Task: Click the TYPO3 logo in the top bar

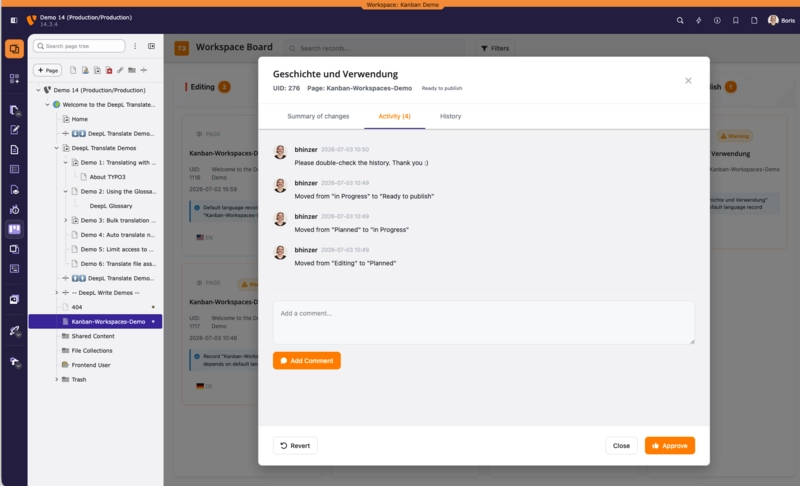Action: click(32, 20)
